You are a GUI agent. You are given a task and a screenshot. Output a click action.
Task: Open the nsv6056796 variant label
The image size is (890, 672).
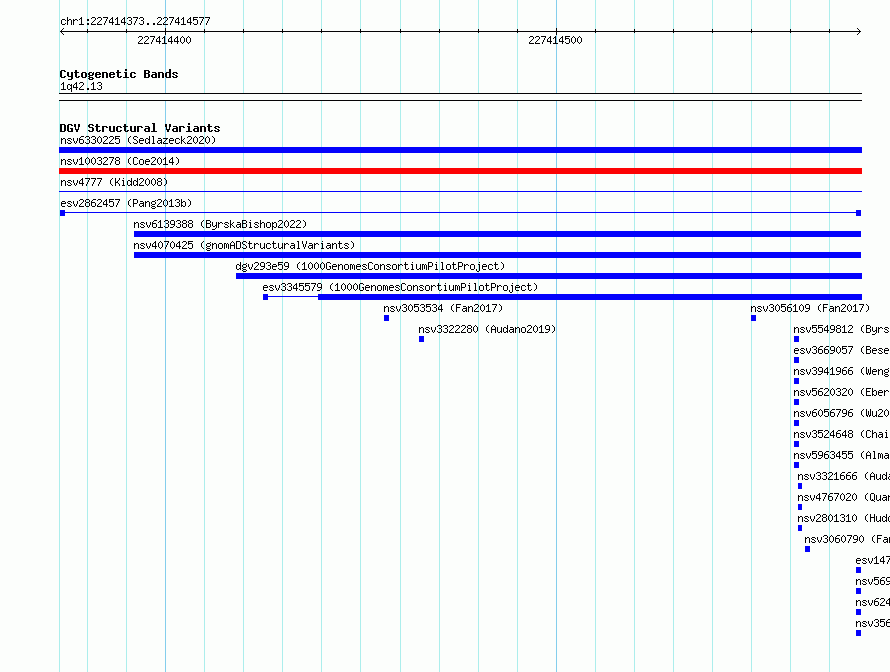[841, 413]
